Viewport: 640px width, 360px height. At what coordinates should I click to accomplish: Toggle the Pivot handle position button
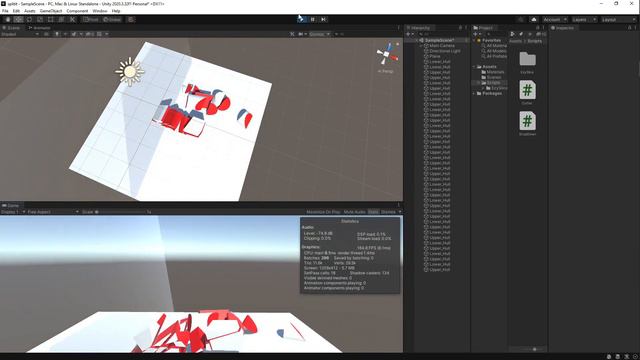click(x=91, y=19)
